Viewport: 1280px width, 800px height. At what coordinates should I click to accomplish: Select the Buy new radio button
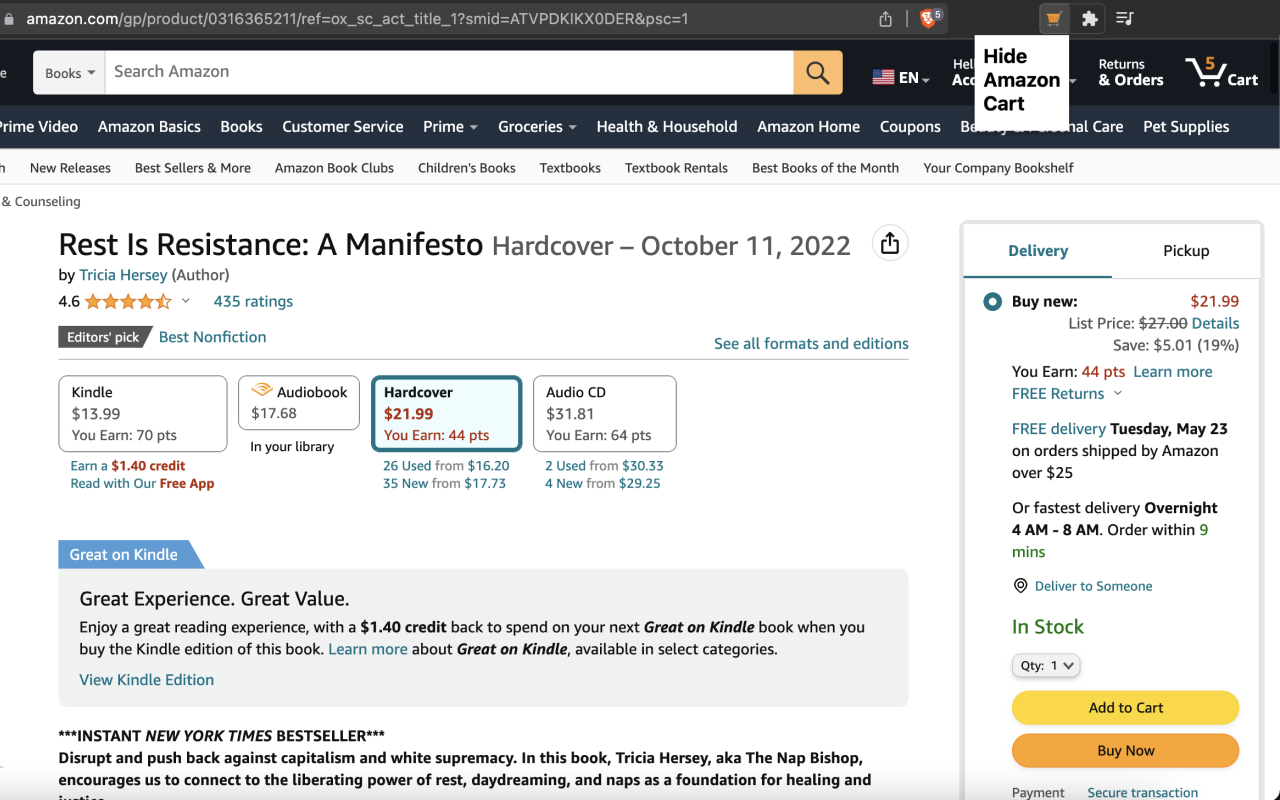[x=991, y=300]
